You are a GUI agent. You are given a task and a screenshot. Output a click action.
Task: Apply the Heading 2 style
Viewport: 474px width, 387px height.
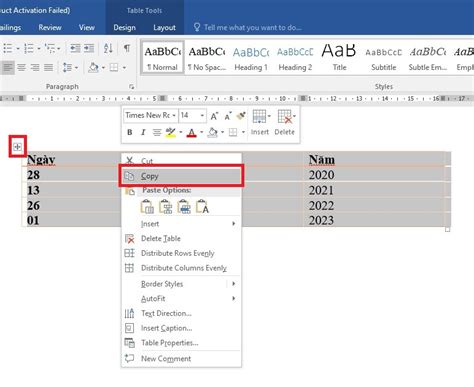[x=295, y=57]
